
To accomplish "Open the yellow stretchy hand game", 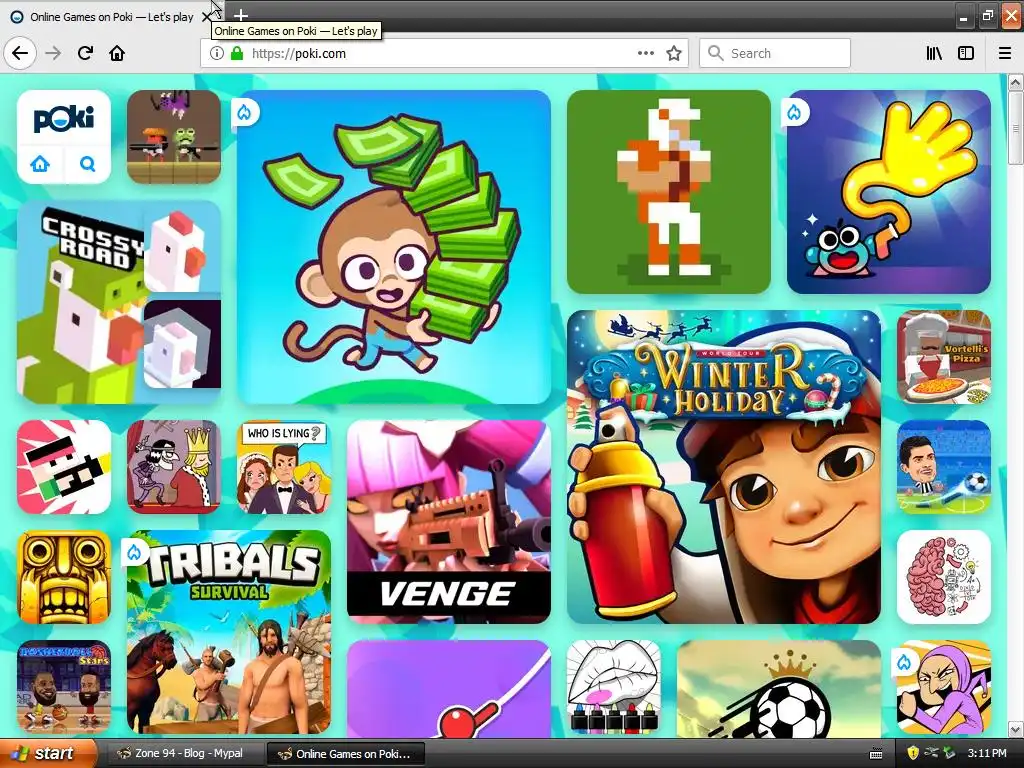I will click(x=889, y=192).
